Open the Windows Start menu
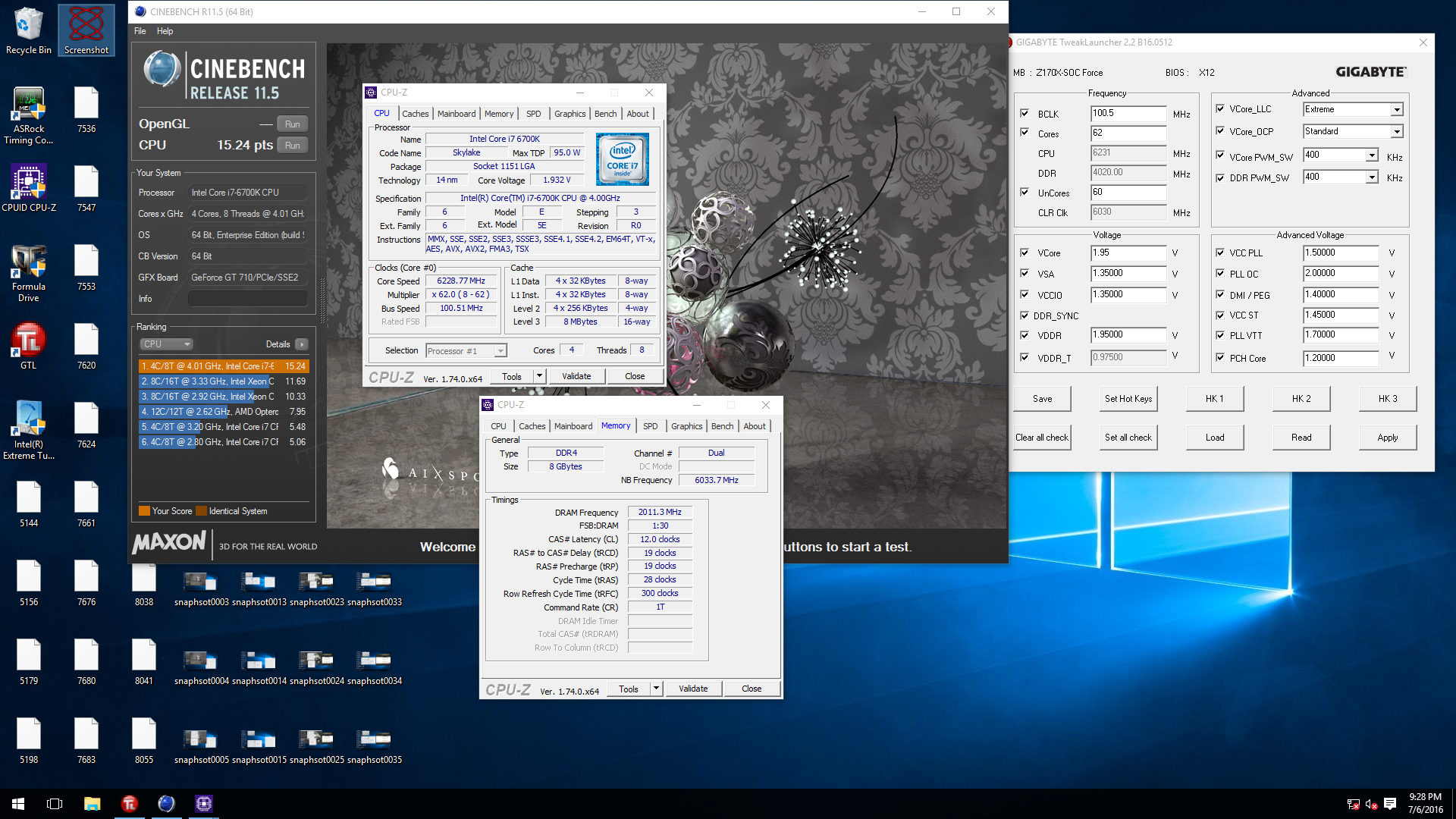The height and width of the screenshot is (819, 1456). (x=18, y=804)
